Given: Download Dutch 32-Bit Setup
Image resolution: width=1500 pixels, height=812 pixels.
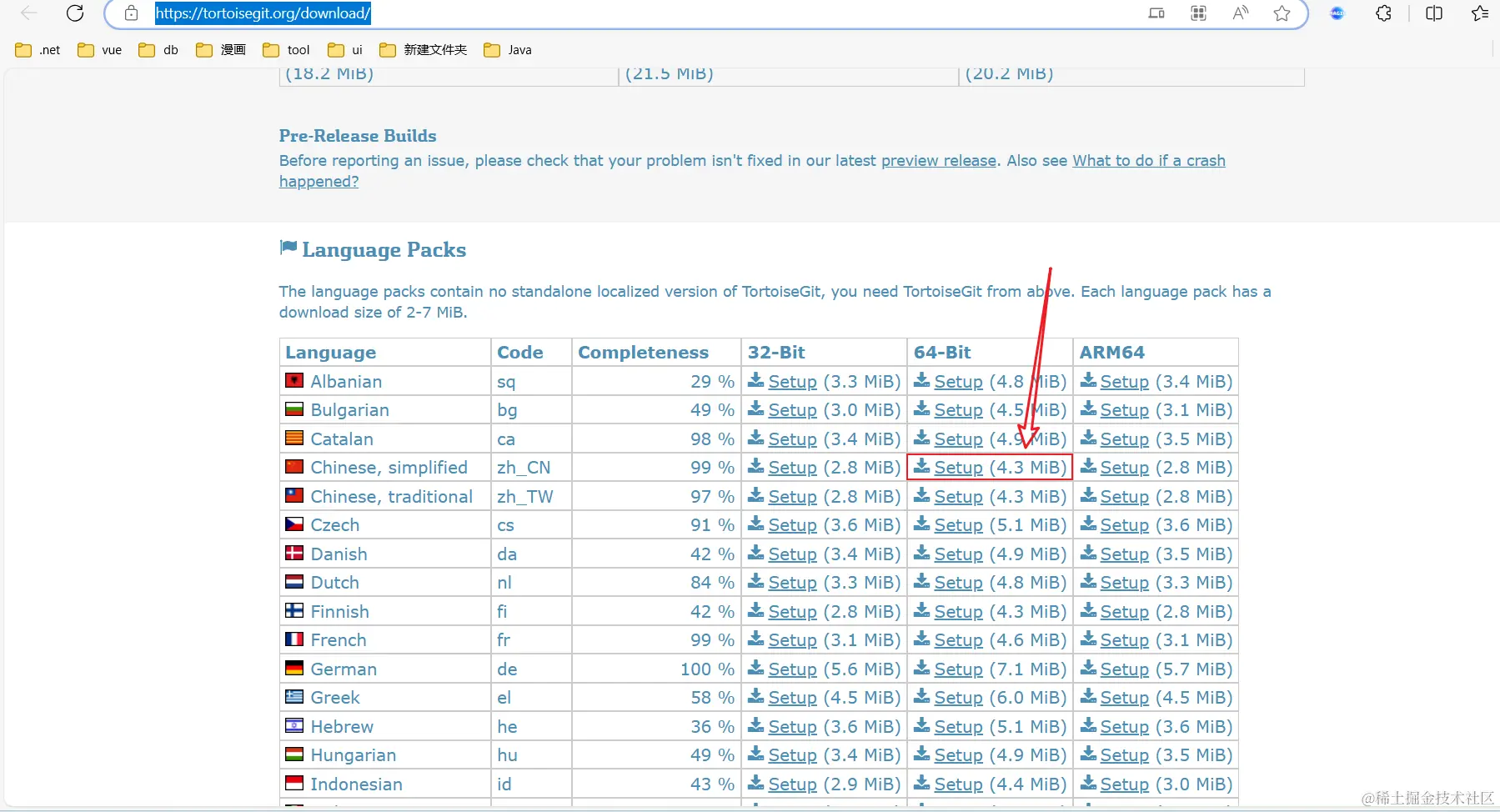Looking at the screenshot, I should tap(793, 583).
